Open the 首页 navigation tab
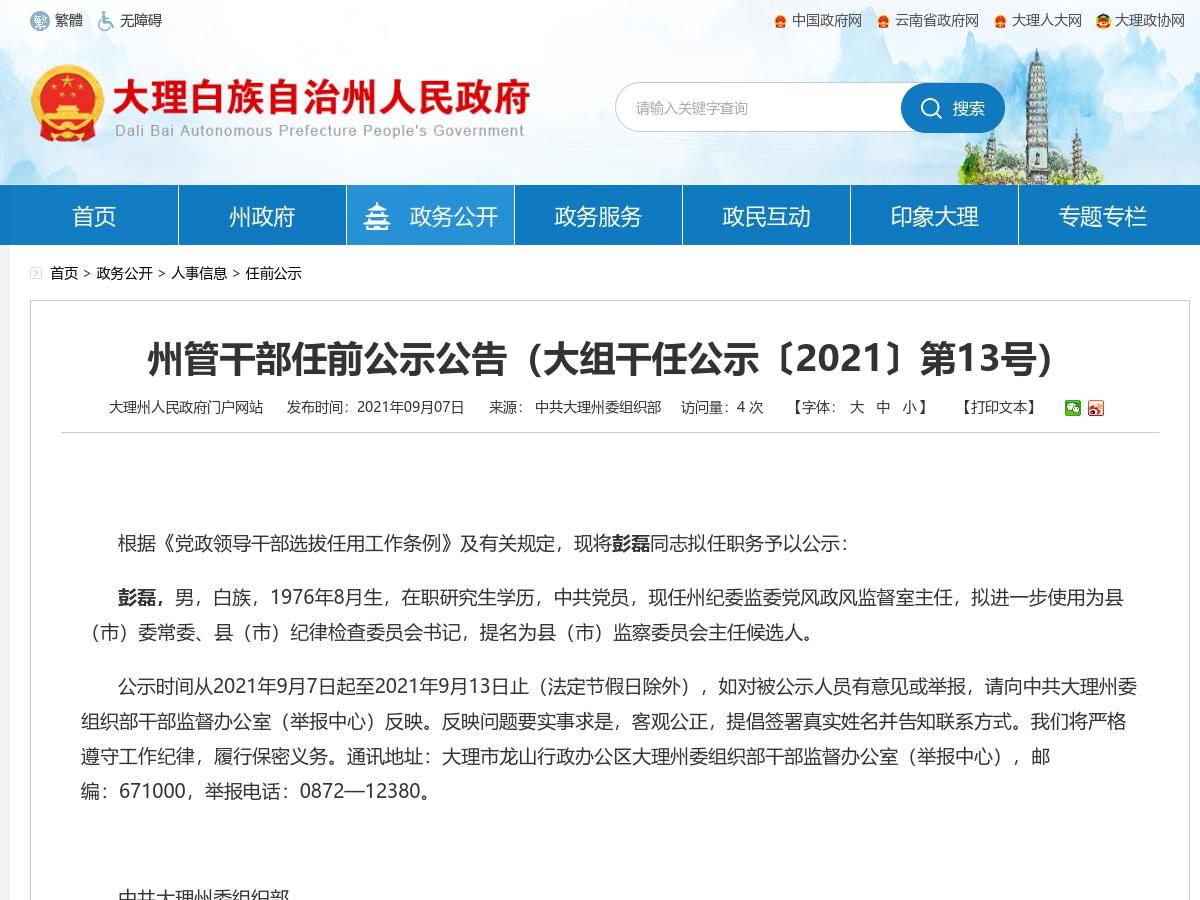Screen dimensions: 1200x900 94,216
